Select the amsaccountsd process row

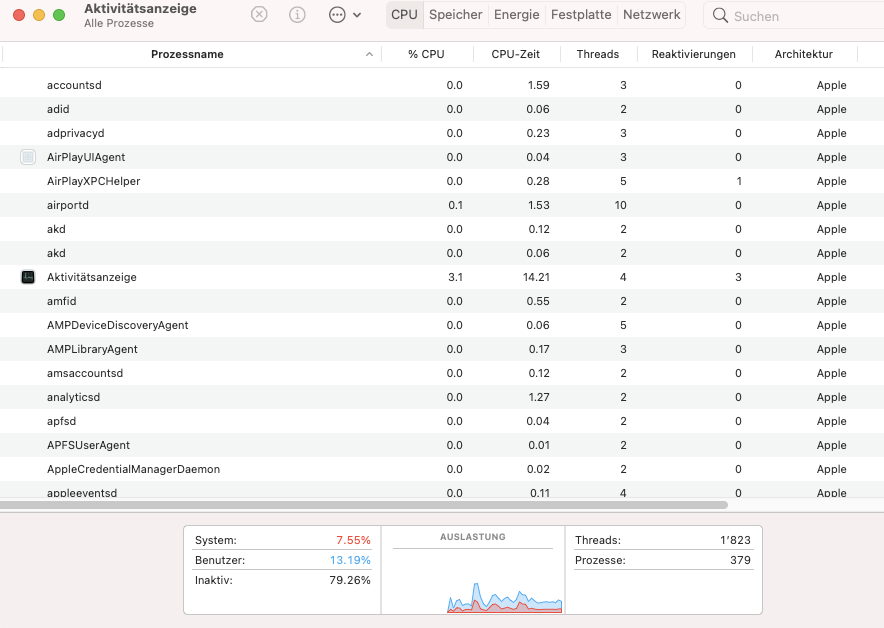442,373
